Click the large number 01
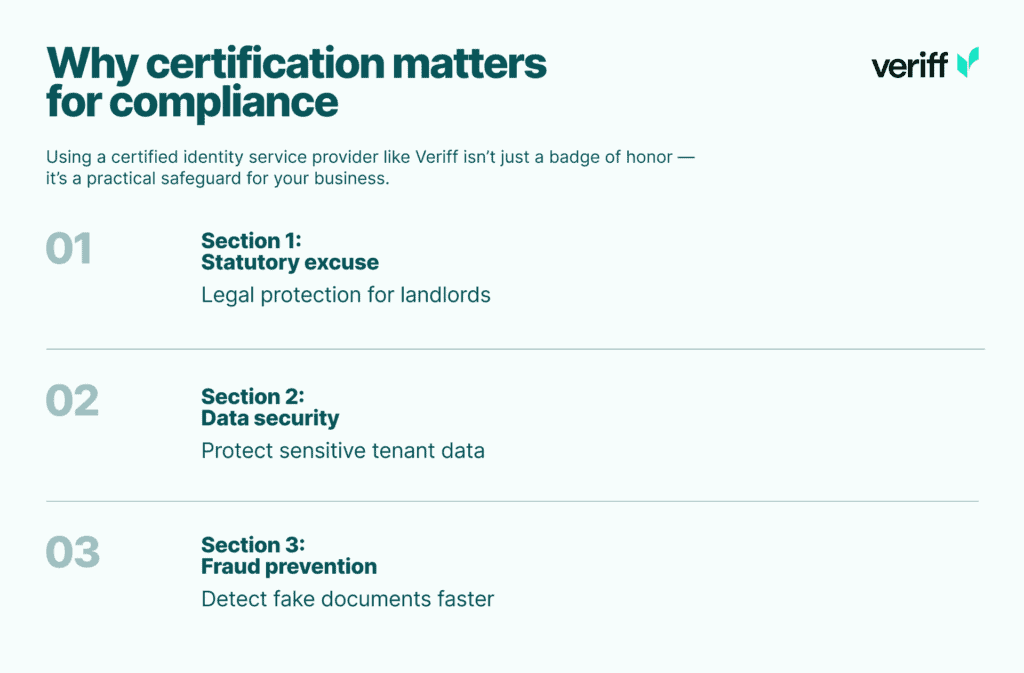The image size is (1024, 673). pyautogui.click(x=69, y=249)
